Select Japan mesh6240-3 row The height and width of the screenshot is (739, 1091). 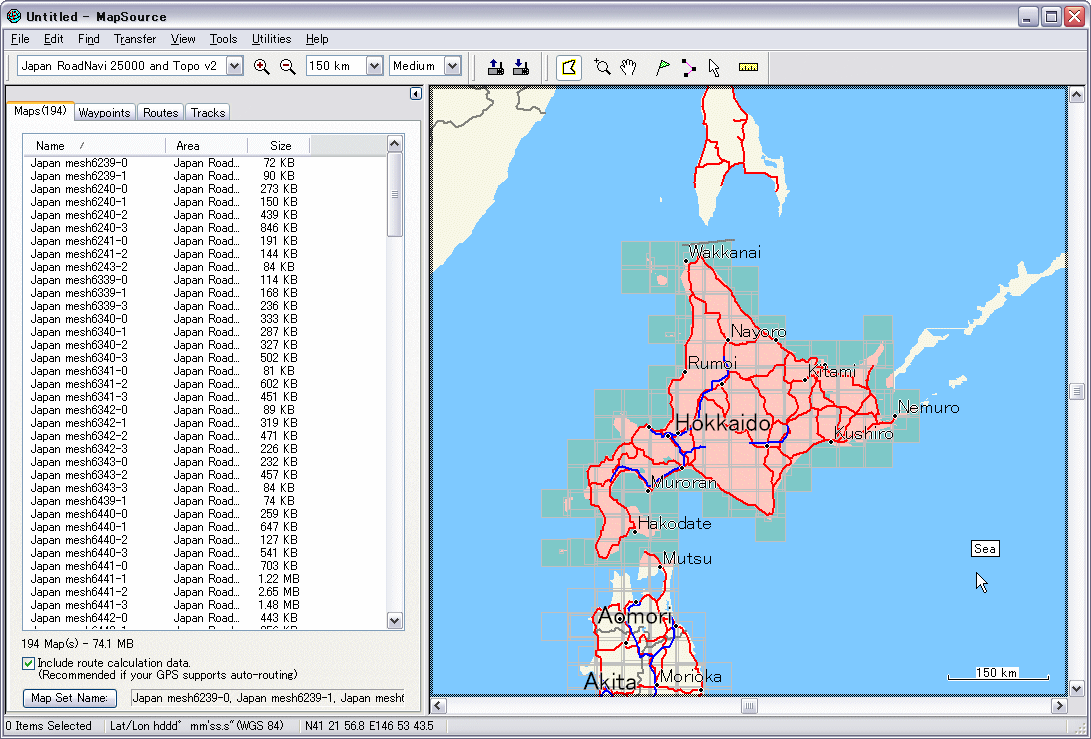(x=205, y=228)
